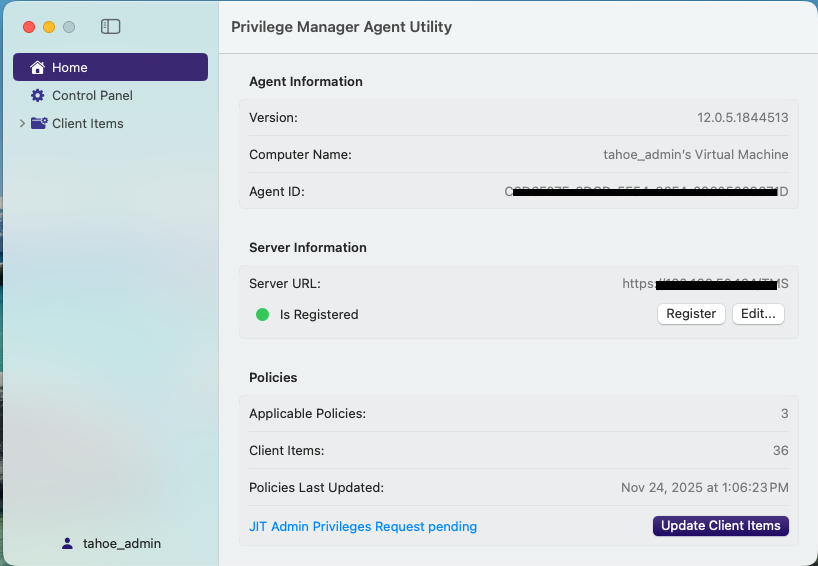Click the Edit... server button
Image resolution: width=818 pixels, height=566 pixels.
[758, 314]
